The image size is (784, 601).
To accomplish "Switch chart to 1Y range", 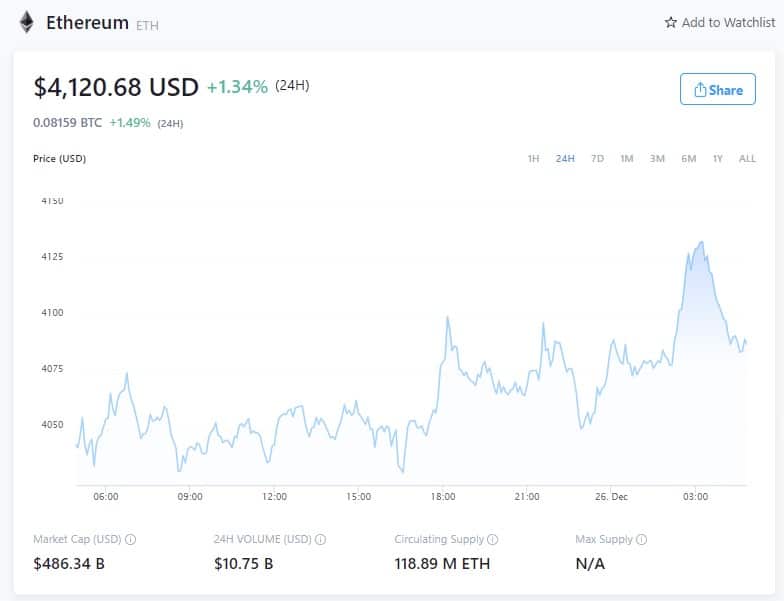I will (x=718, y=158).
